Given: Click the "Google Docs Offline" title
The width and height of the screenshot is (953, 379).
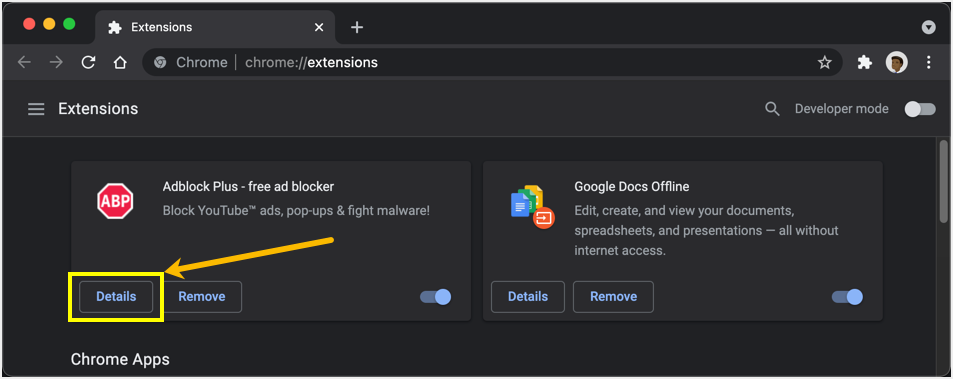Looking at the screenshot, I should point(631,186).
